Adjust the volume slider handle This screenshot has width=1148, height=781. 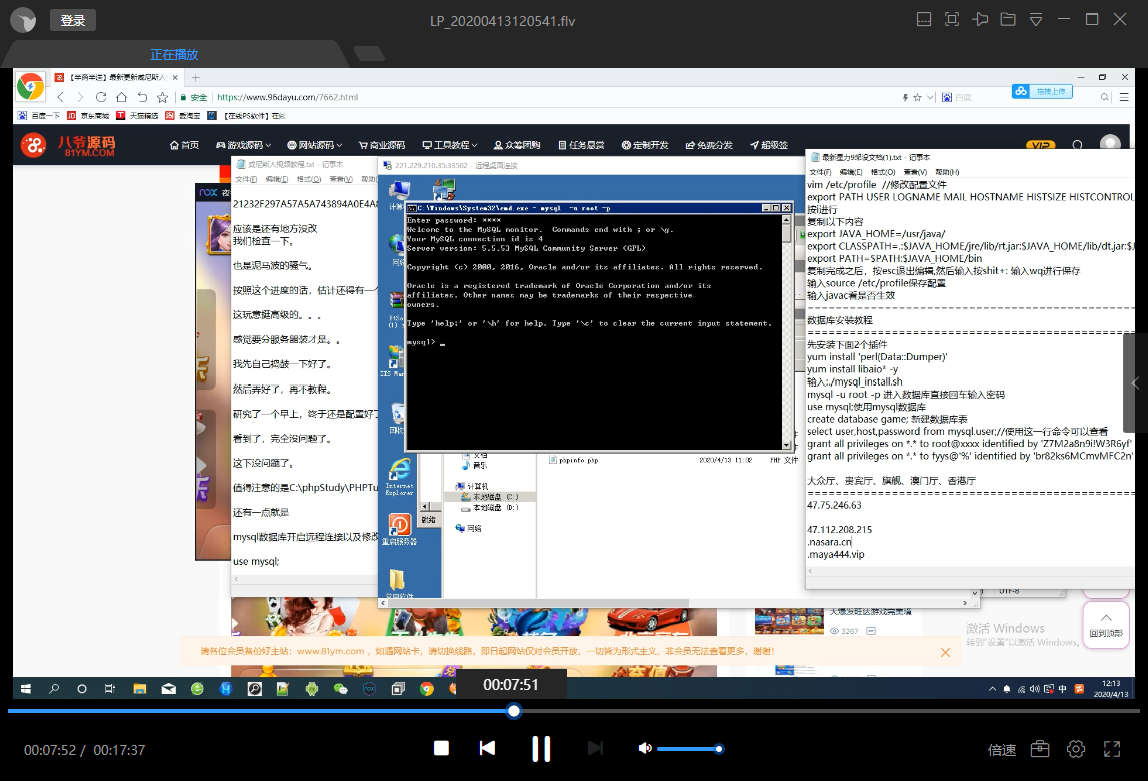tap(719, 749)
